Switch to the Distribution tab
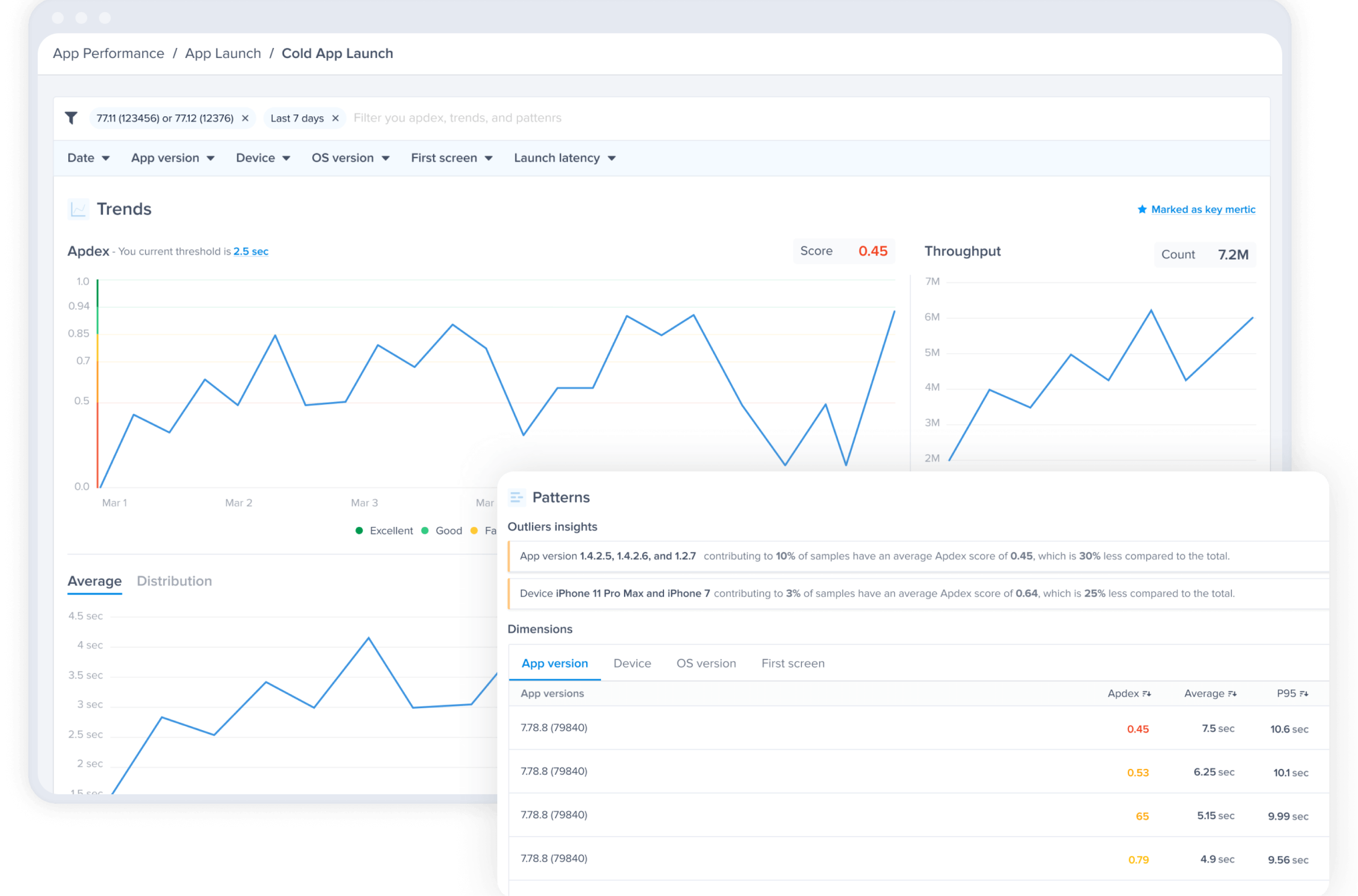The height and width of the screenshot is (896, 1358). point(174,581)
